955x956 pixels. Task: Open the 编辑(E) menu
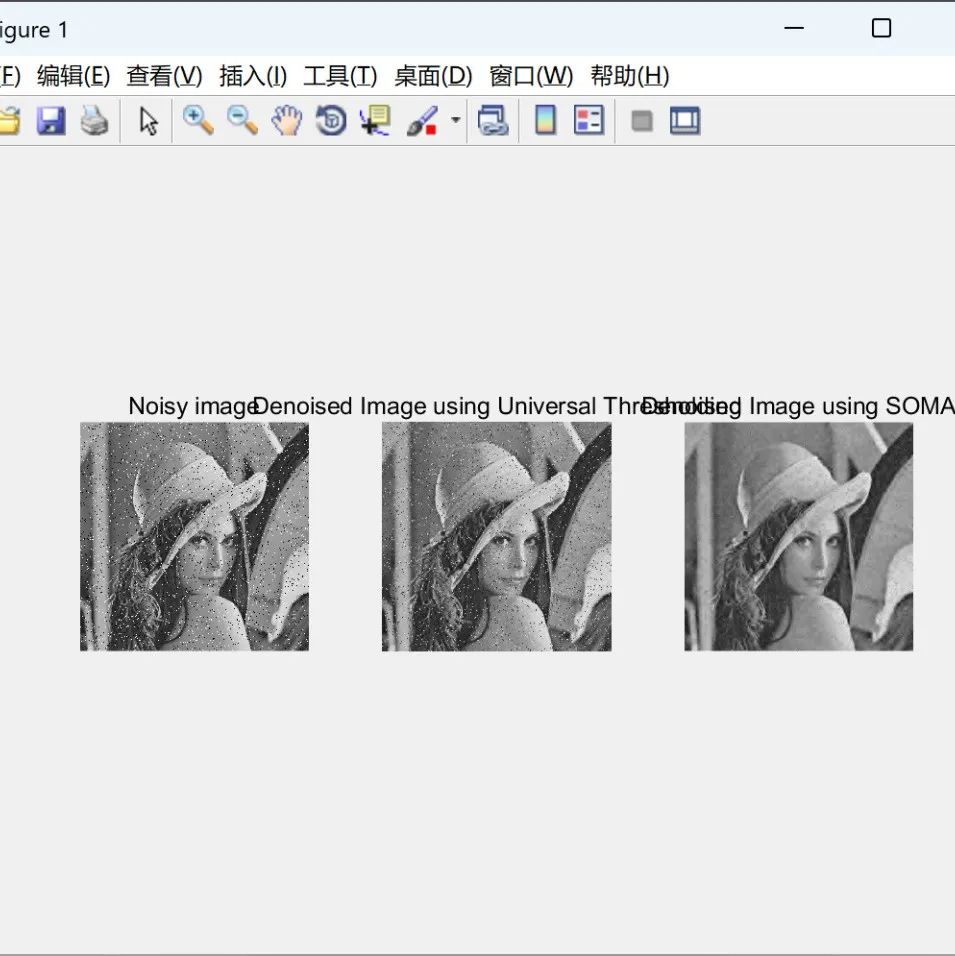coord(73,76)
